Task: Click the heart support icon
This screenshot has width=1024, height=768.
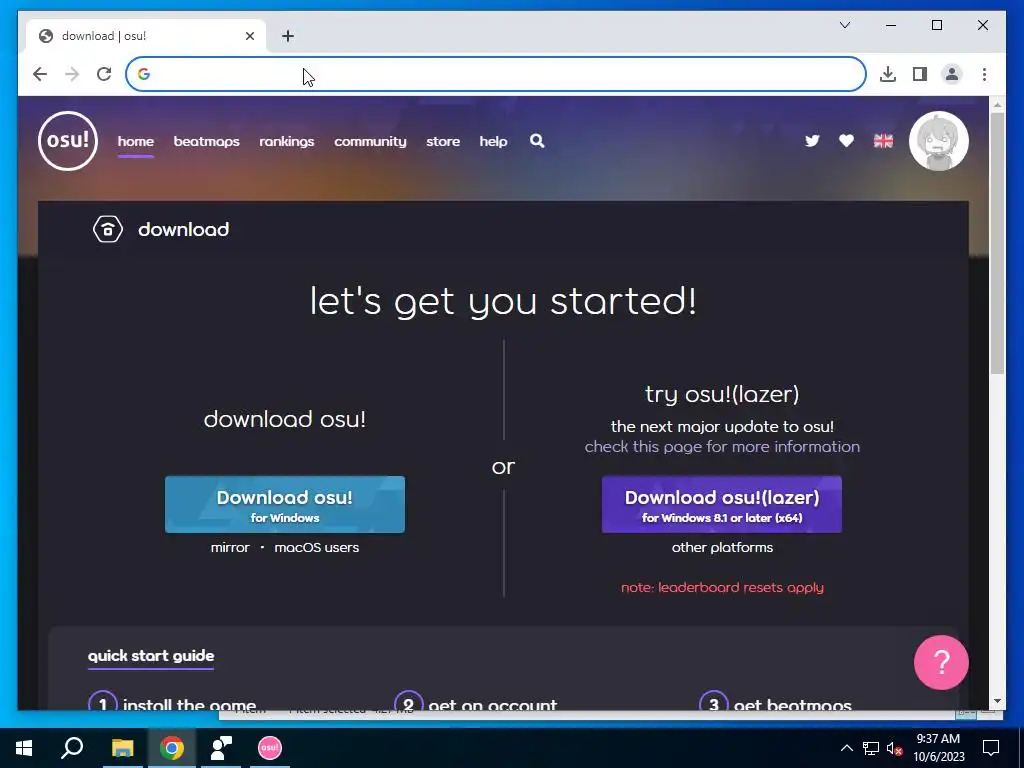Action: tap(846, 141)
